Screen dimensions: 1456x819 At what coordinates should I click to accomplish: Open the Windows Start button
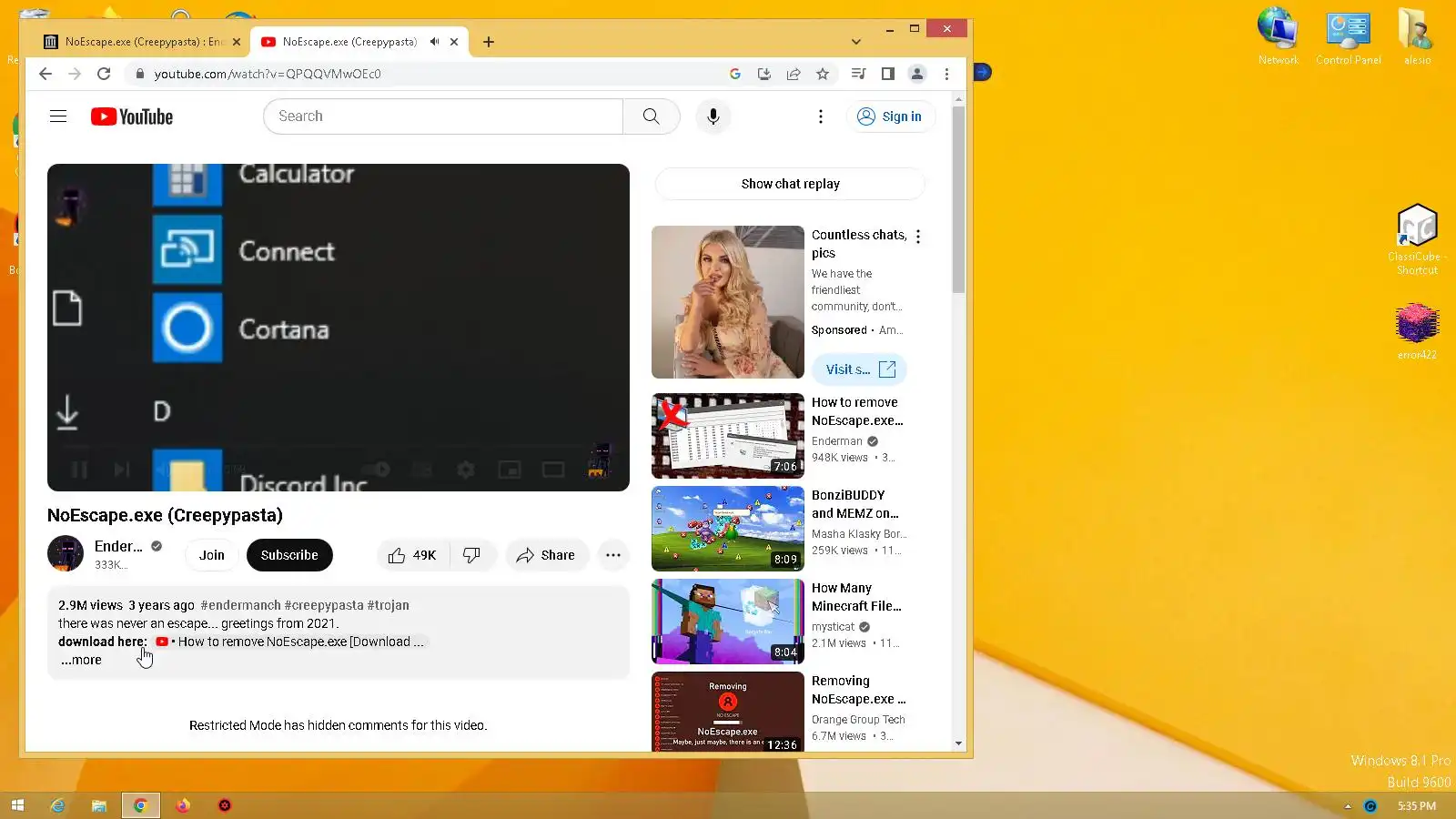tap(17, 805)
